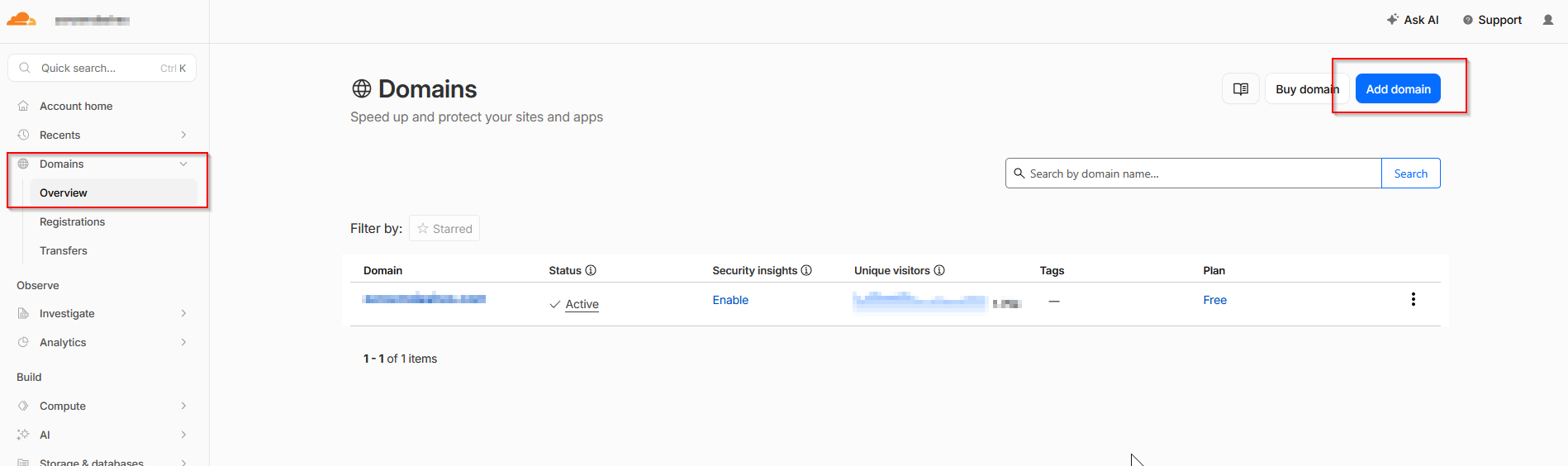Screen dimensions: 1568x466
Task: Click the Buy domain button
Action: [x=1307, y=89]
